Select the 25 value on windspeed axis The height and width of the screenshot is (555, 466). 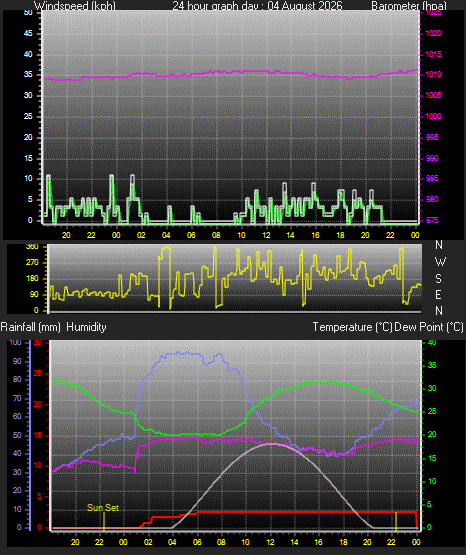pyautogui.click(x=28, y=116)
